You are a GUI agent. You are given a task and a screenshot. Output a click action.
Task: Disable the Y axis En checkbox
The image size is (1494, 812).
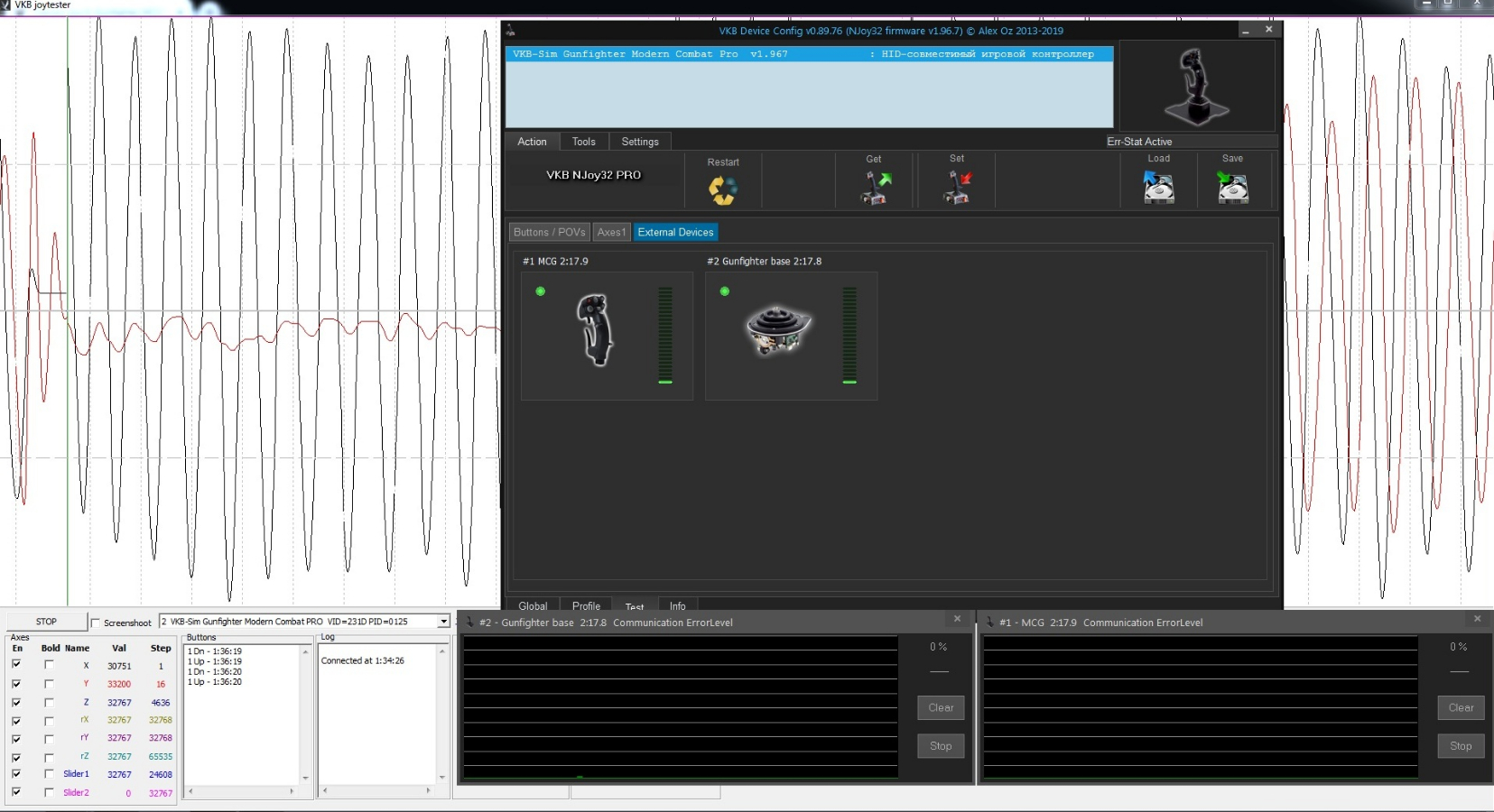[16, 684]
